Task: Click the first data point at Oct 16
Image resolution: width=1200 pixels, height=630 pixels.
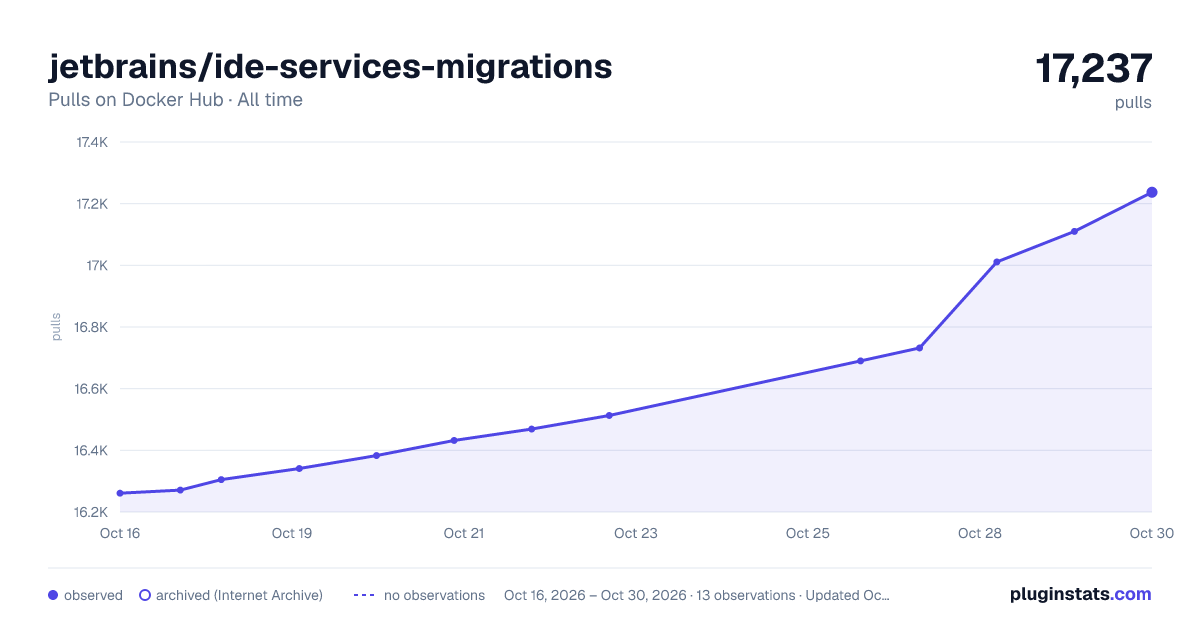Action: click(120, 493)
